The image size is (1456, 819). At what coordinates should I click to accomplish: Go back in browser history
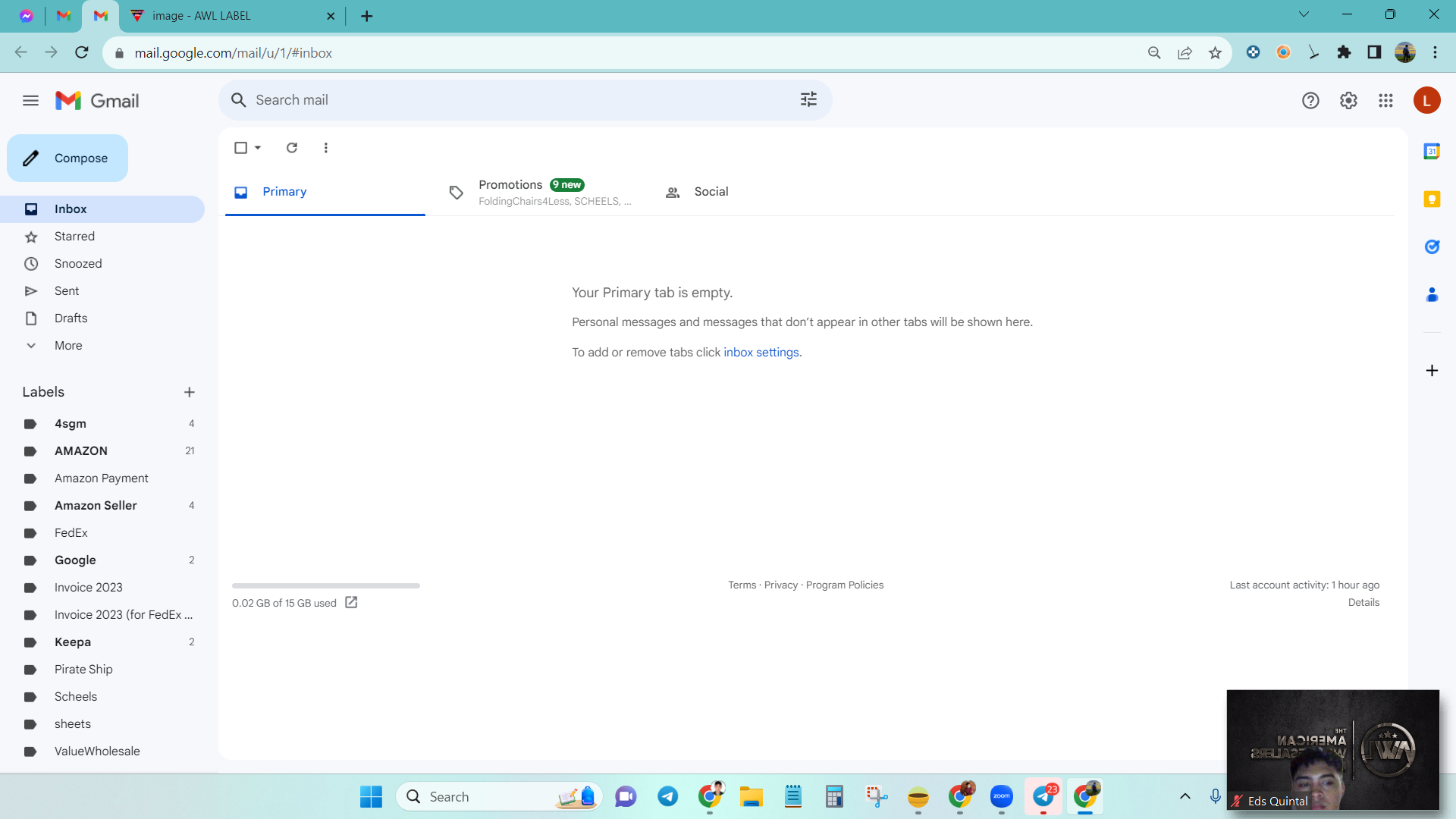click(20, 52)
